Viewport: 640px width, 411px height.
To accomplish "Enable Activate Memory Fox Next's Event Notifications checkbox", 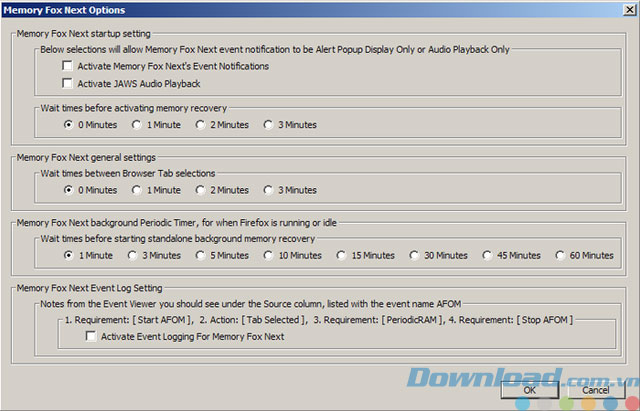I will [67, 65].
